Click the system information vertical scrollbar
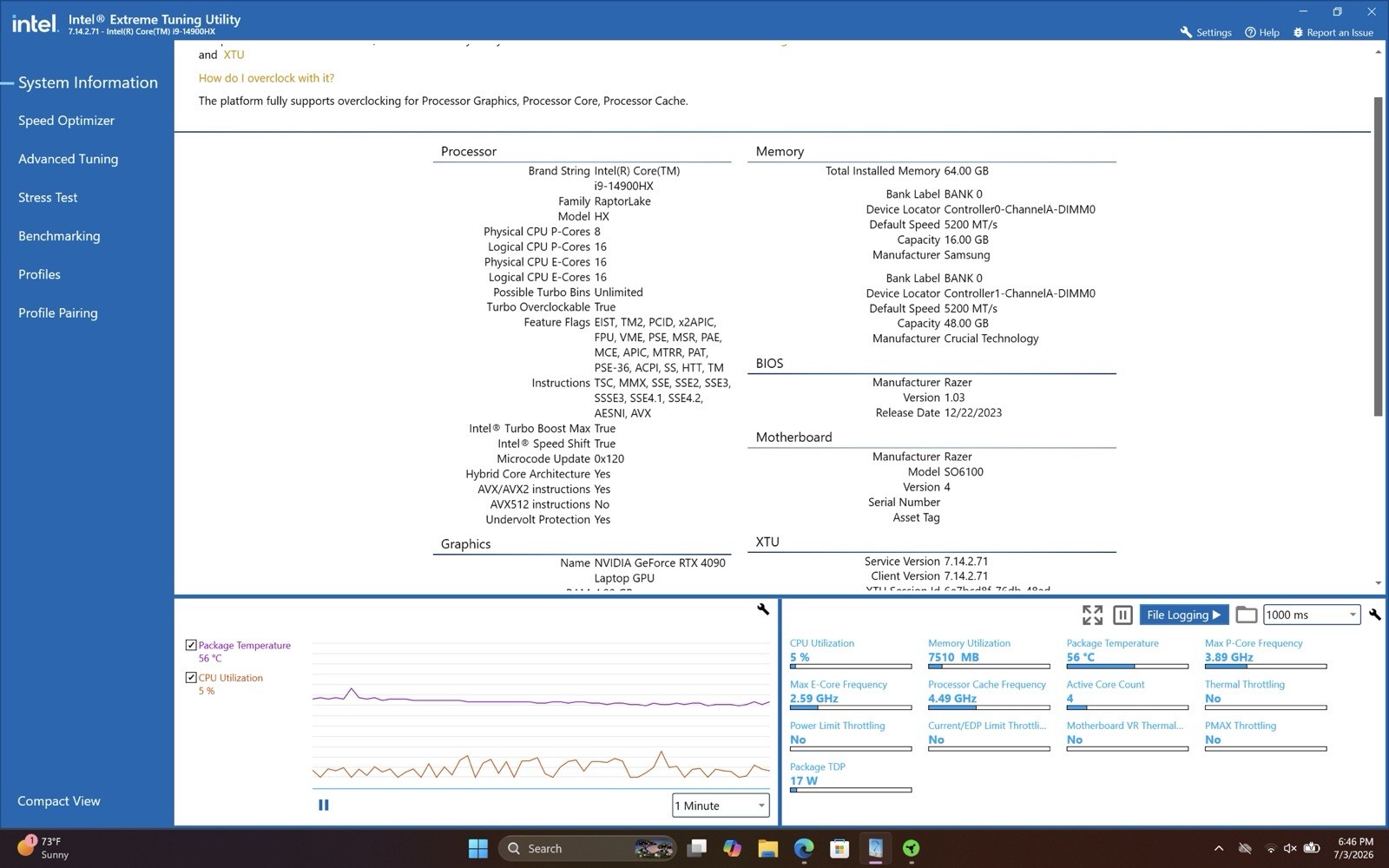1389x868 pixels. (x=1379, y=256)
